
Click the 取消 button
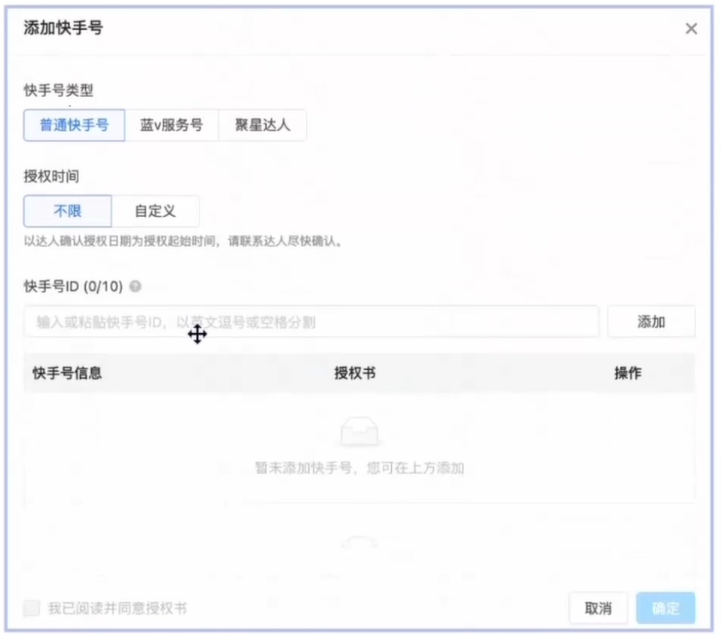coord(598,608)
